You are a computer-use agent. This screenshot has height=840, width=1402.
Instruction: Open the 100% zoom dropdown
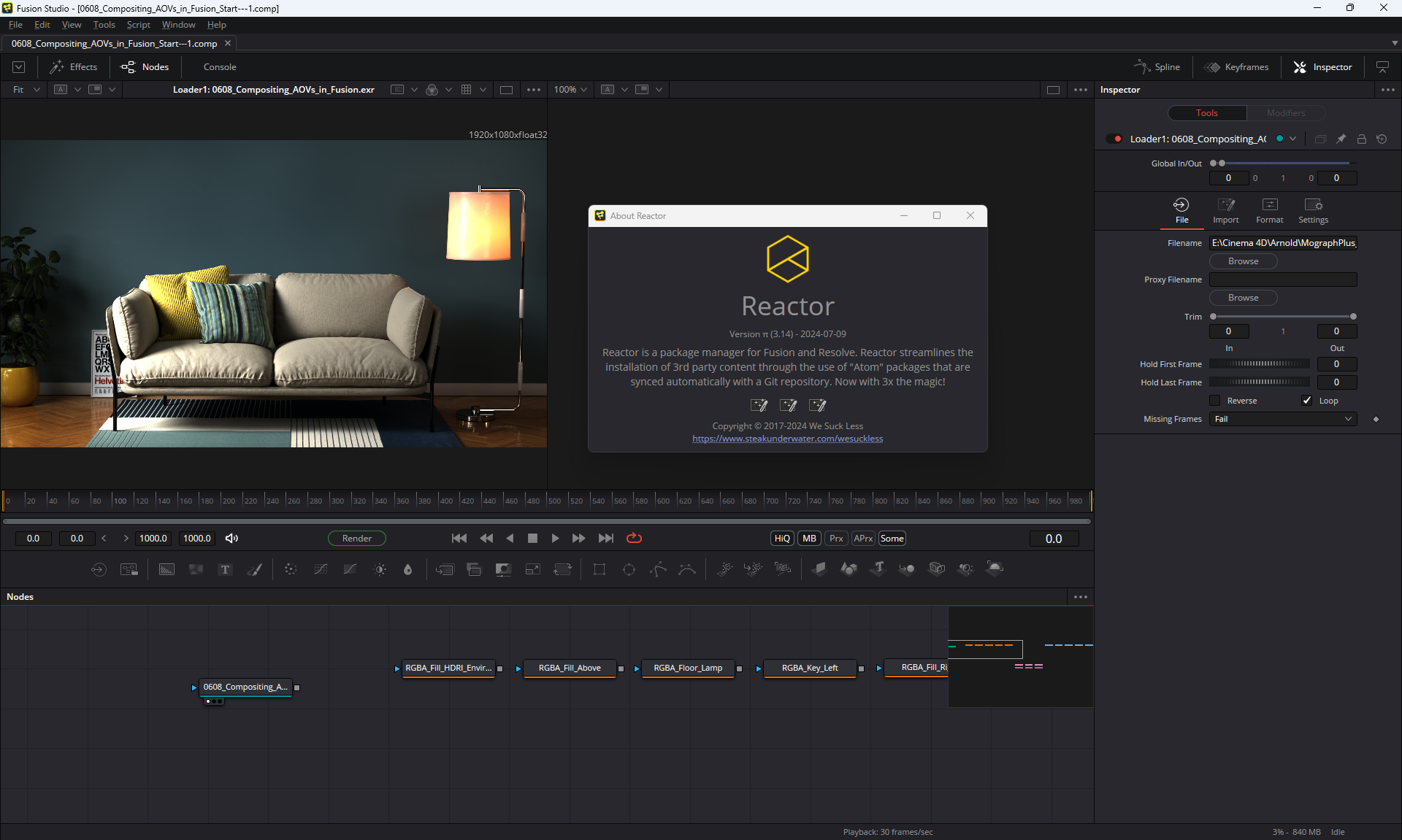(570, 90)
